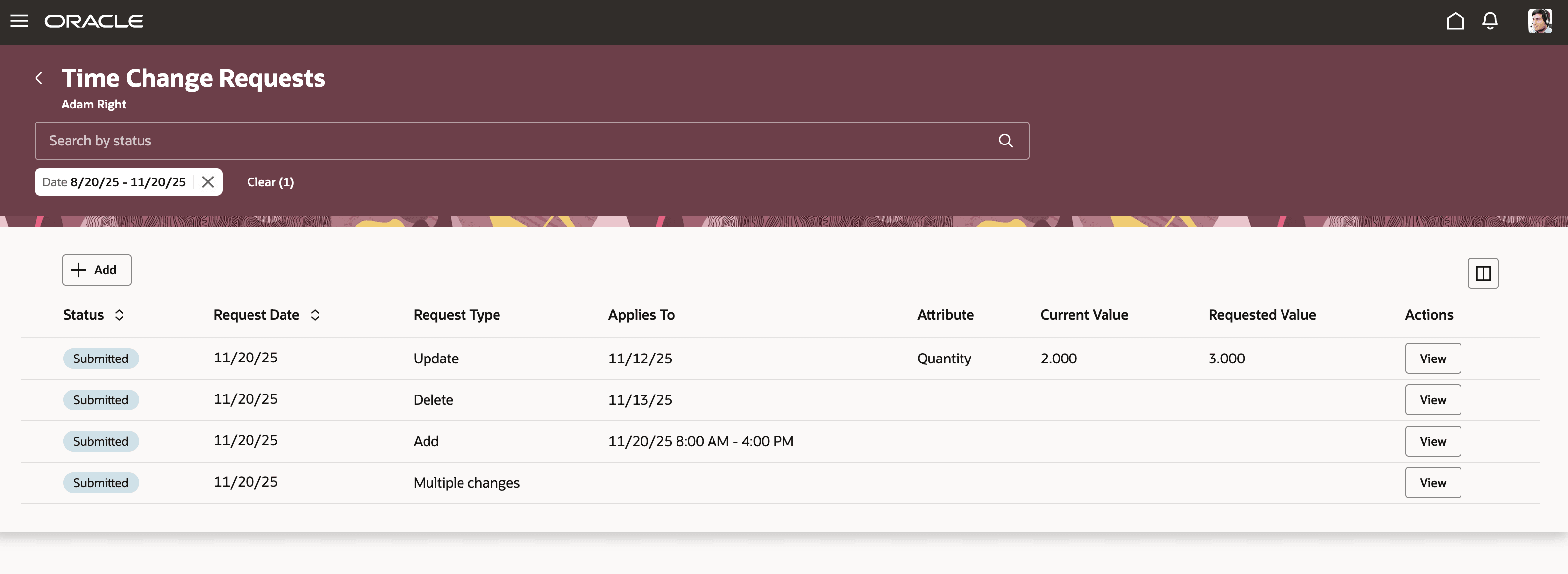Open the notifications bell

1490,21
